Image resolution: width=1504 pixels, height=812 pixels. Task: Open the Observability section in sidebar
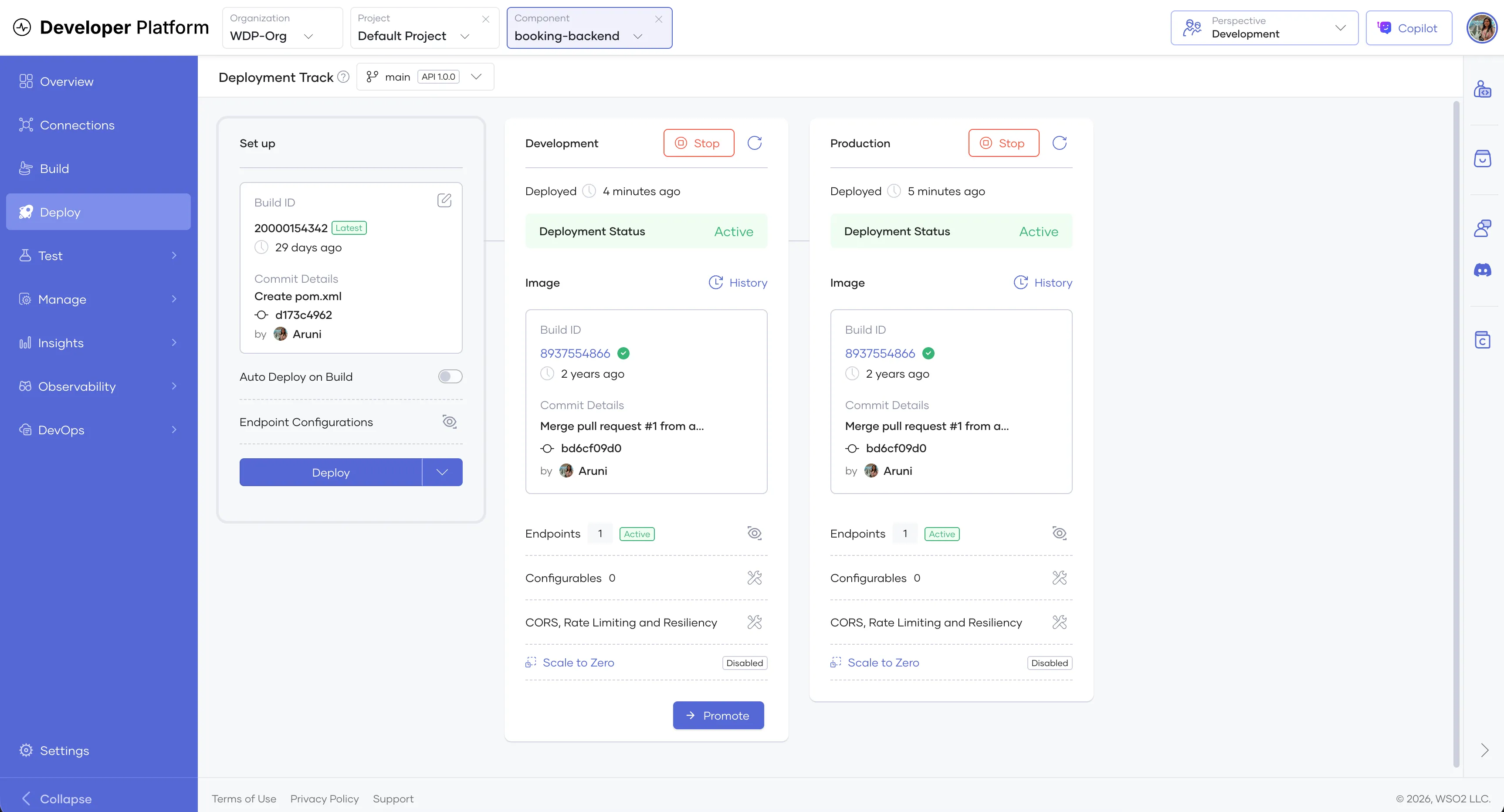pyautogui.click(x=77, y=386)
